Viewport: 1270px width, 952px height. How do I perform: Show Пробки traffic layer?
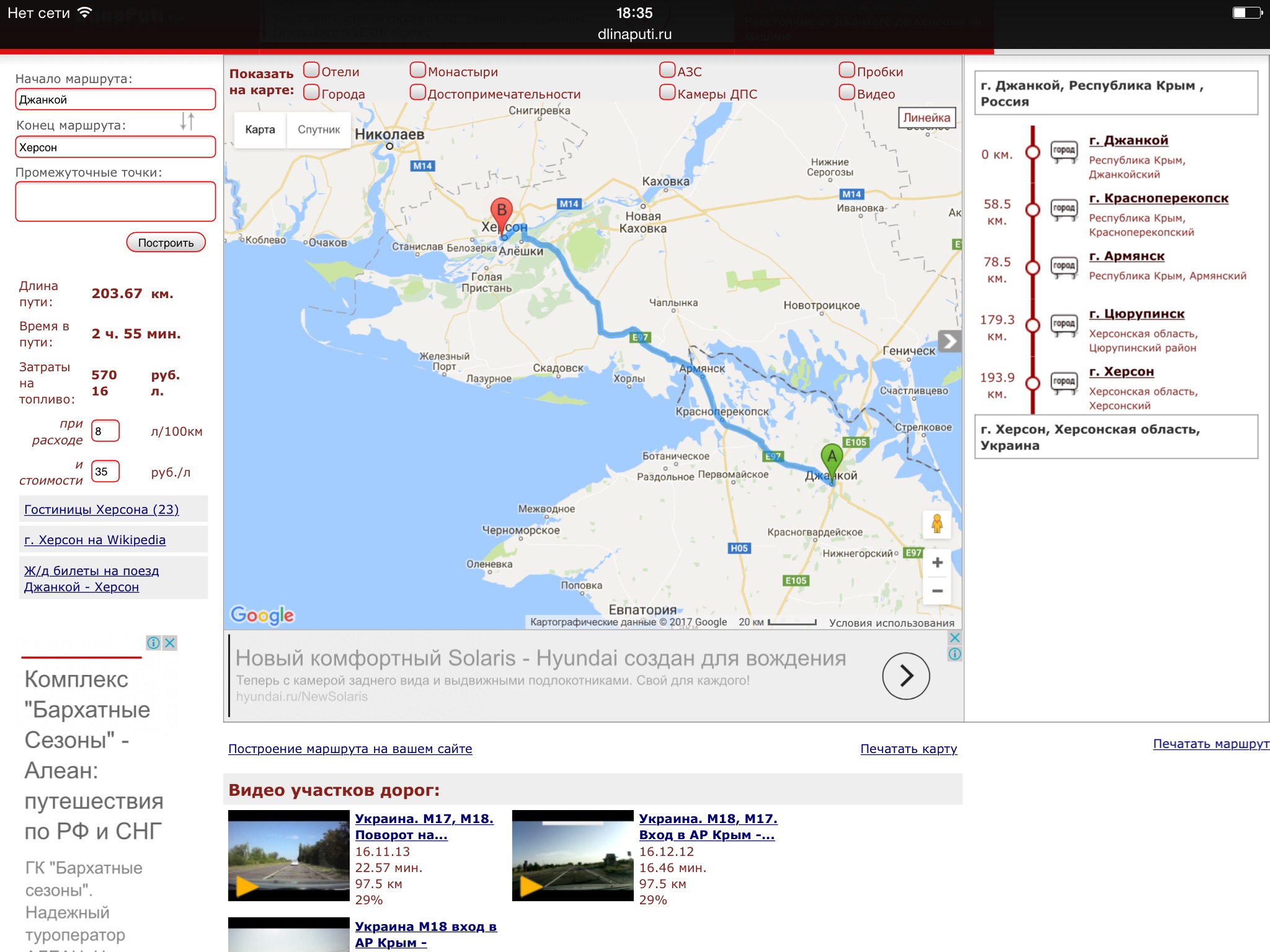tap(847, 70)
